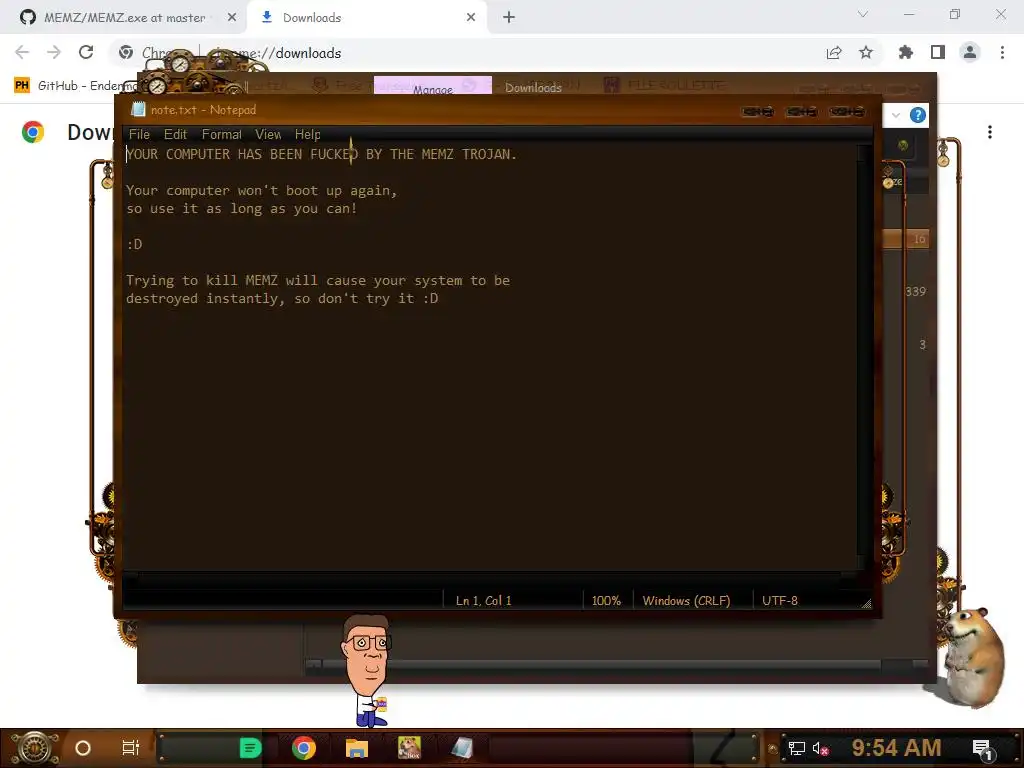Click the File Explorer horizontal scrollbar
Screen dimensions: 1024x768
pyautogui.click(x=616, y=665)
